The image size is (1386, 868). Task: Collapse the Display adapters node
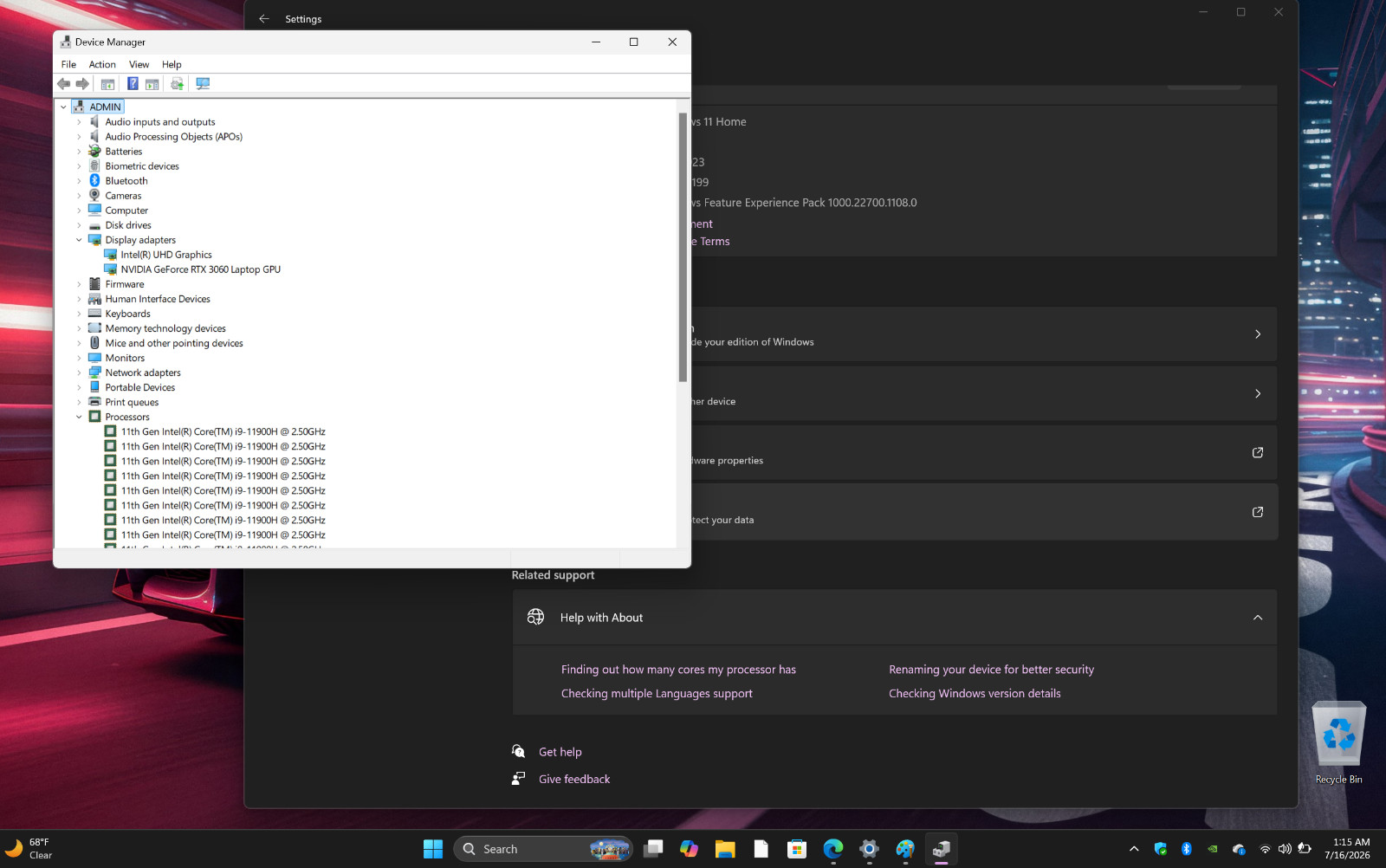79,240
